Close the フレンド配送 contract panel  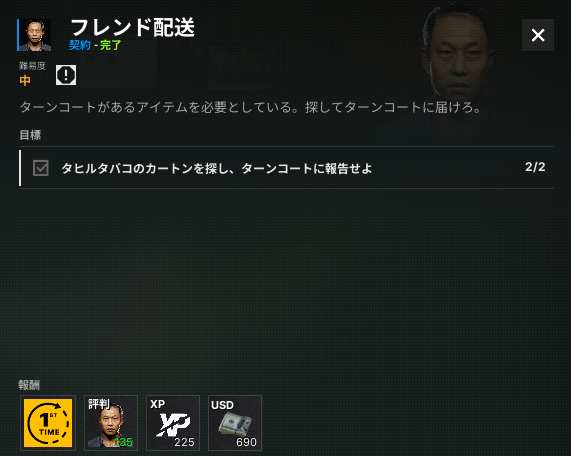coord(538,35)
